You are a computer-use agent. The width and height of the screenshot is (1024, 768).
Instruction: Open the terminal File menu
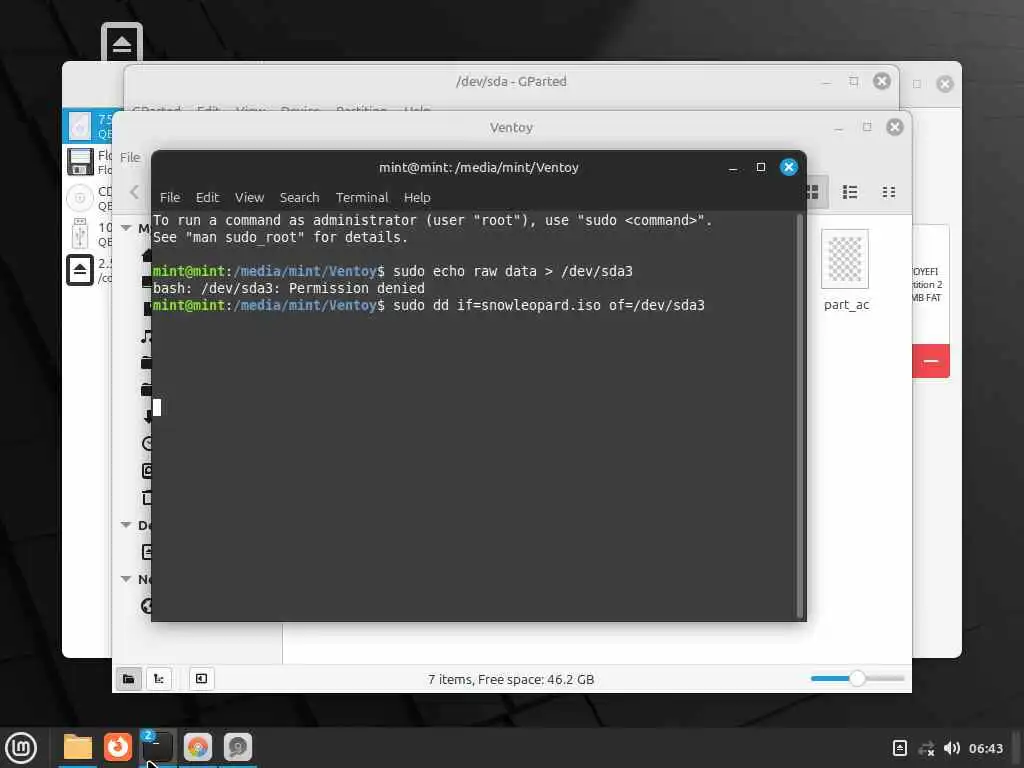[x=170, y=197]
